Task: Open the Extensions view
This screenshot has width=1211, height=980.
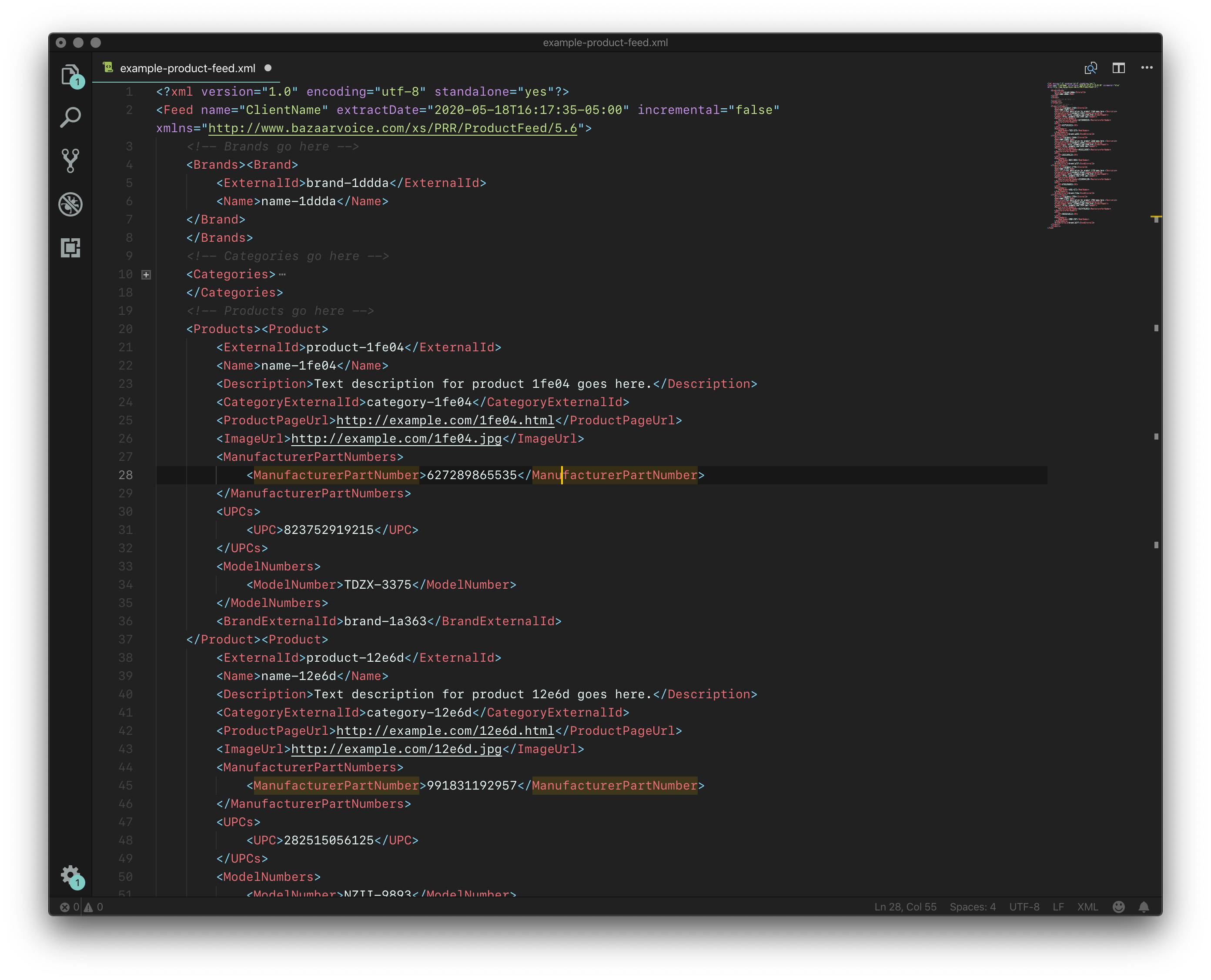Action: 70,248
